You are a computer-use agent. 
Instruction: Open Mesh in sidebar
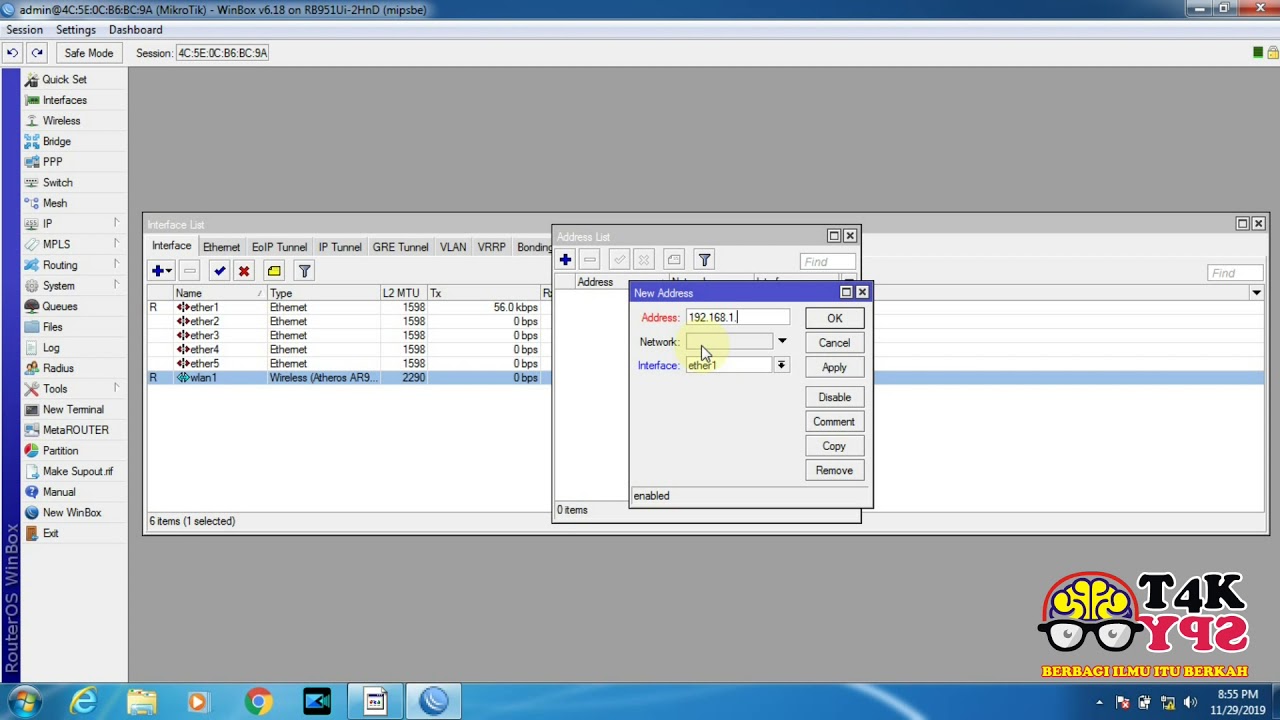(x=54, y=203)
